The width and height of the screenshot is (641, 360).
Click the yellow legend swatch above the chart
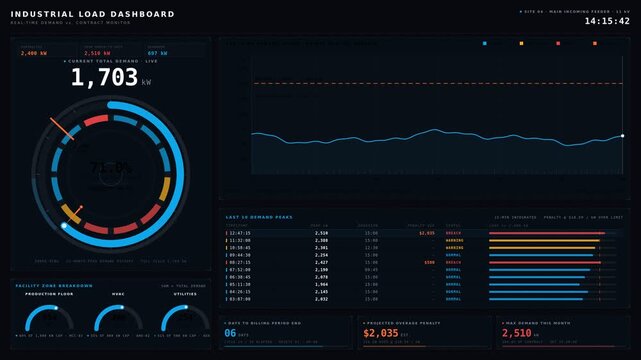521,43
